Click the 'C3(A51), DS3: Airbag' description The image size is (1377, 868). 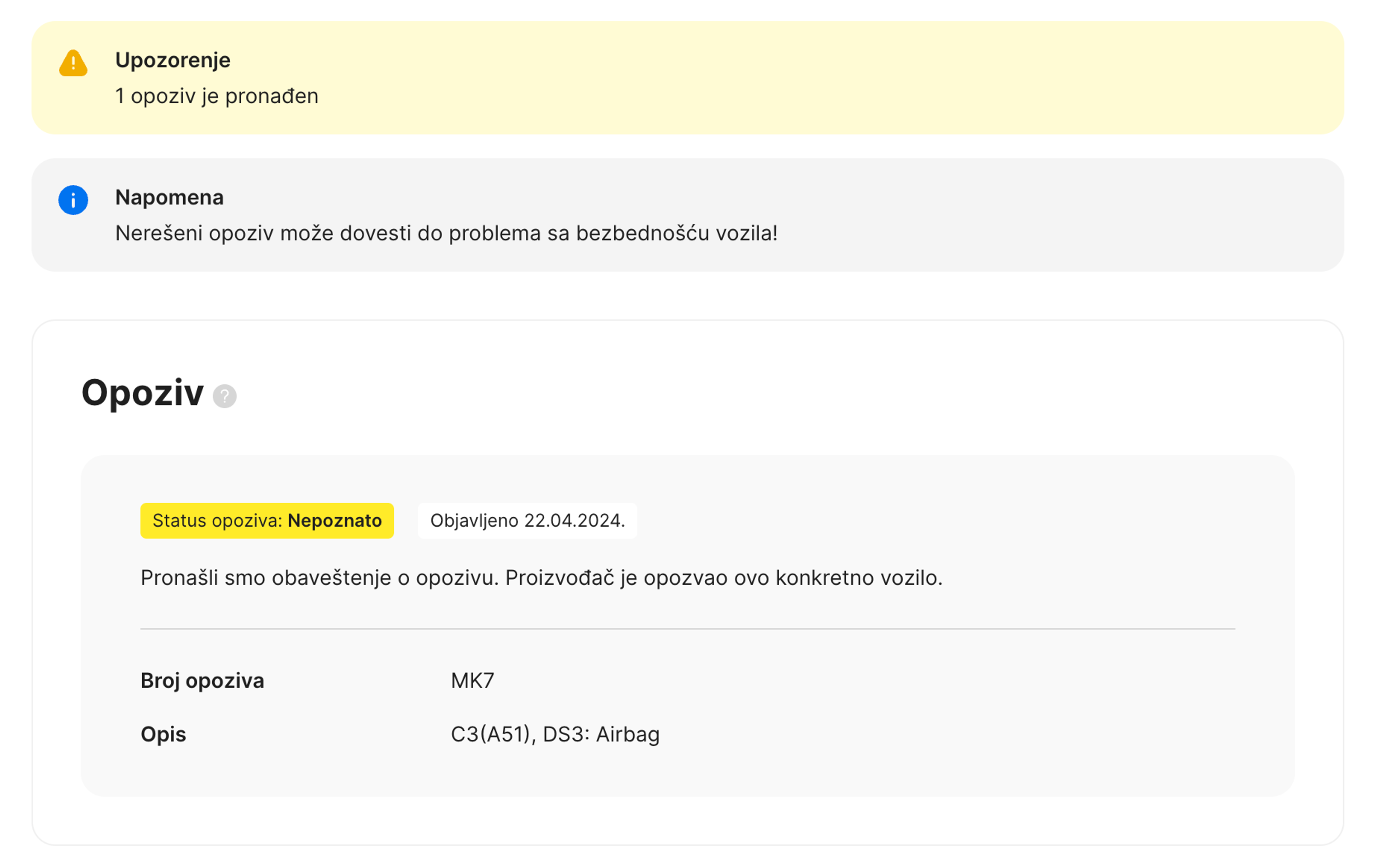(x=555, y=734)
